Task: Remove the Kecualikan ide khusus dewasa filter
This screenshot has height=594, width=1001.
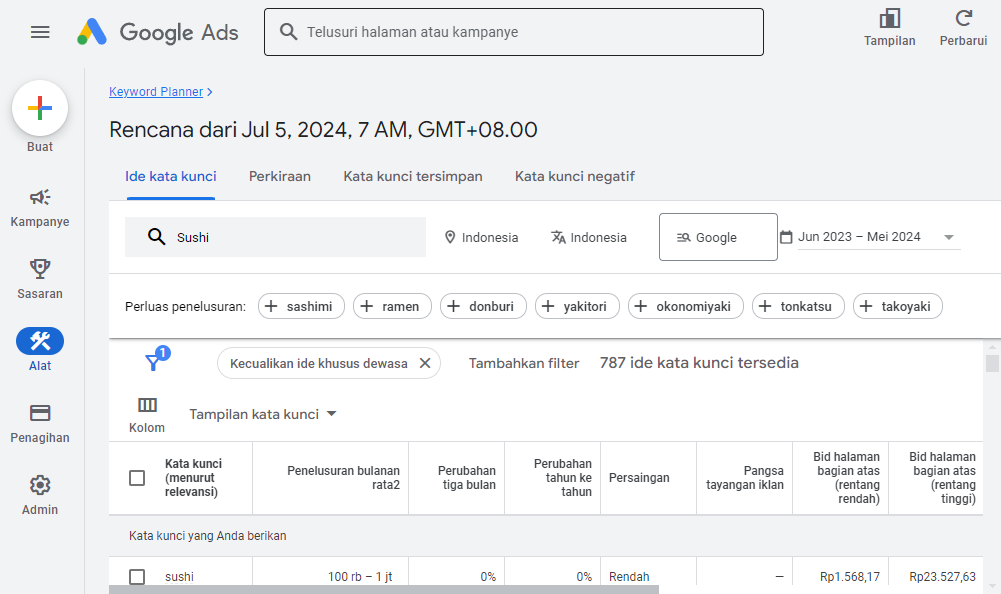Action: [x=425, y=363]
